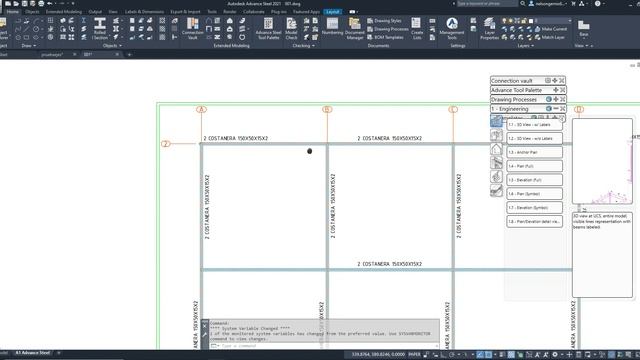
Task: Open Management Tools
Action: click(452, 29)
